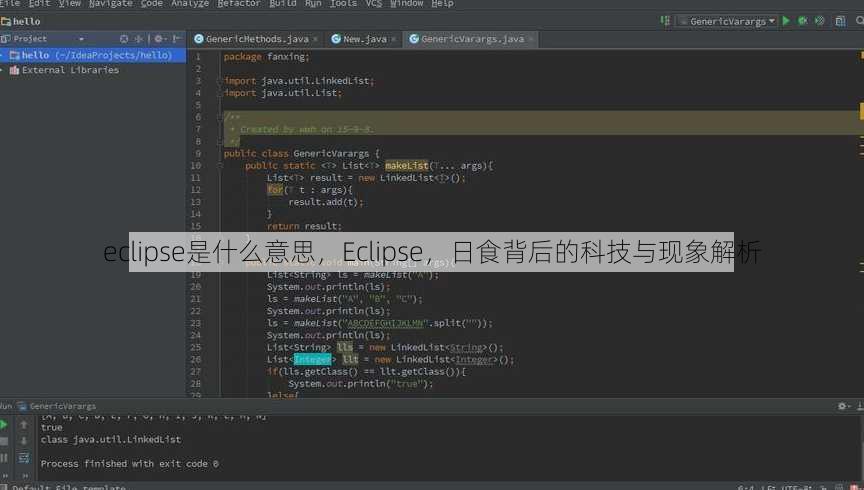Switch to the New.java tab
The height and width of the screenshot is (490, 864).
tap(365, 39)
